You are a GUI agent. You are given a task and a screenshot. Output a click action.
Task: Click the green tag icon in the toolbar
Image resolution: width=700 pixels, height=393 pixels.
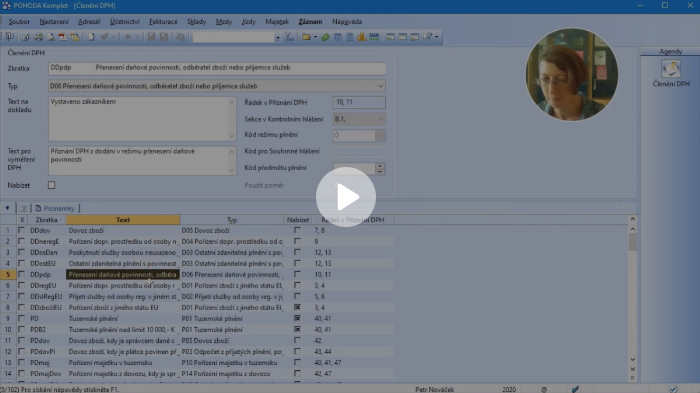point(325,37)
